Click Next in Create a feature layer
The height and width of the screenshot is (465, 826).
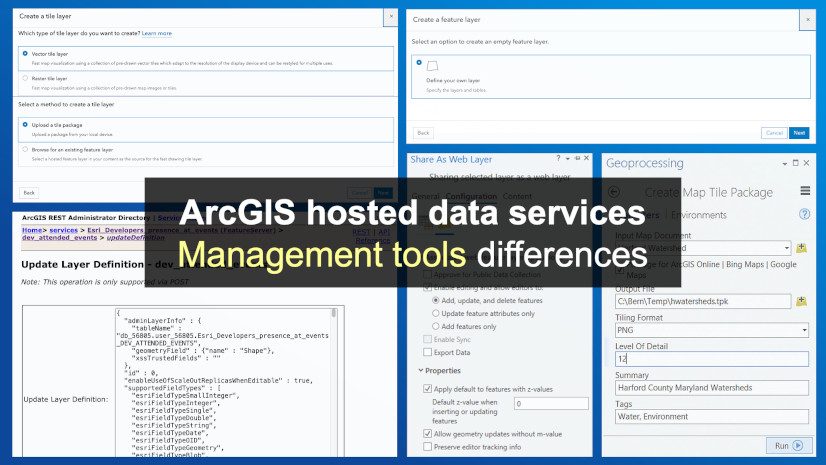point(799,133)
